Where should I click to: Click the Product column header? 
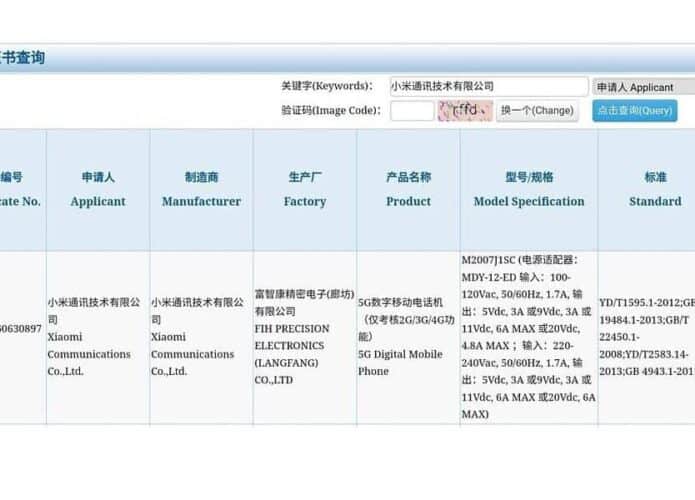[408, 190]
